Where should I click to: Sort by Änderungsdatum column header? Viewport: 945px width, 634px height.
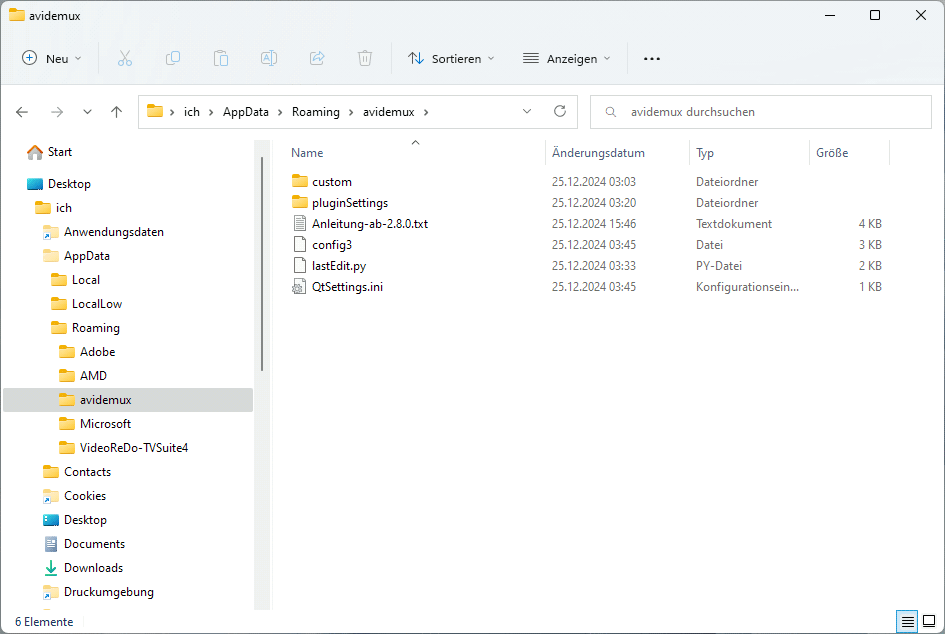pyautogui.click(x=598, y=153)
